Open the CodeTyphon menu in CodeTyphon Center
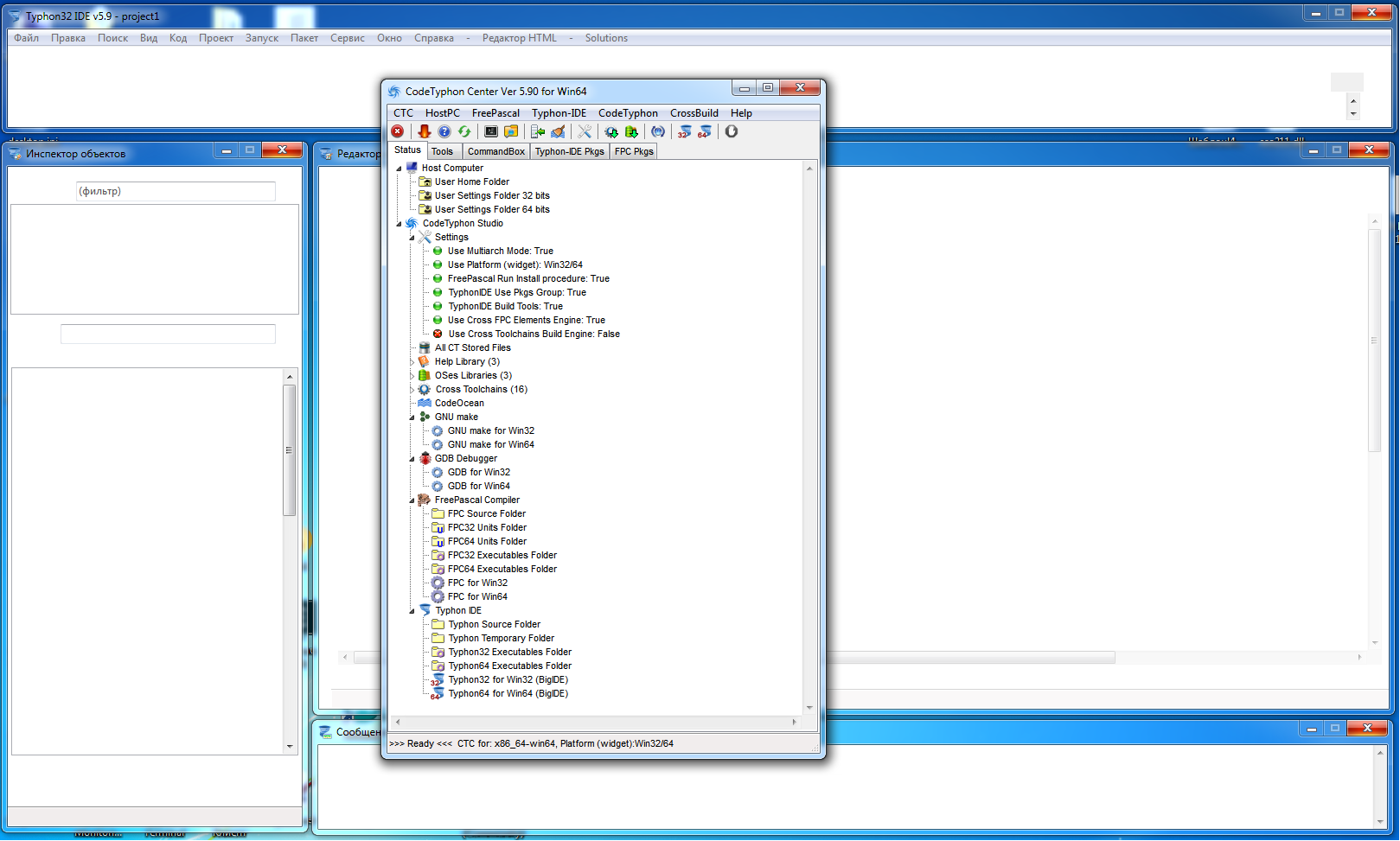Screen dimensions: 1400x841 (628, 113)
